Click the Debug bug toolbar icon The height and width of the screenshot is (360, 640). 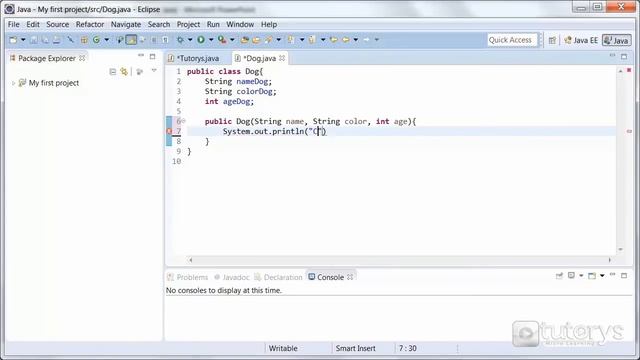(180, 40)
